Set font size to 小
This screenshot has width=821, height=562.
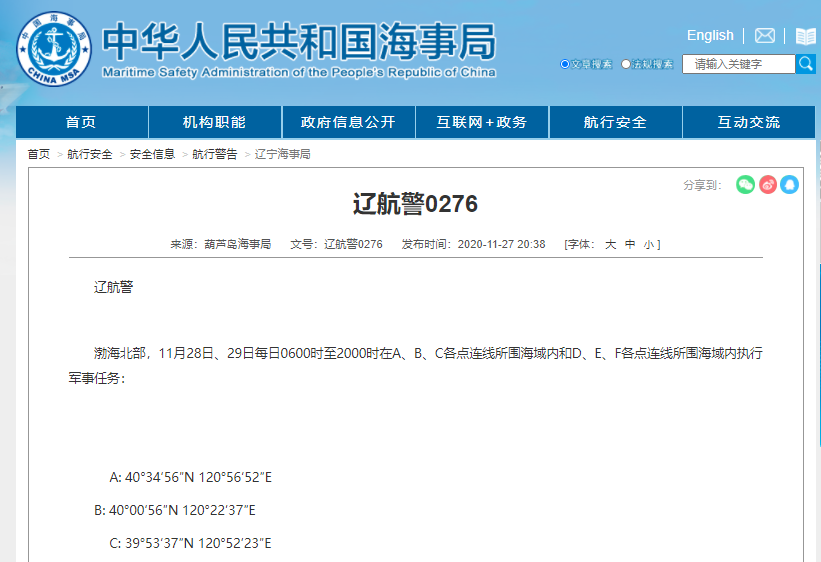coord(649,244)
